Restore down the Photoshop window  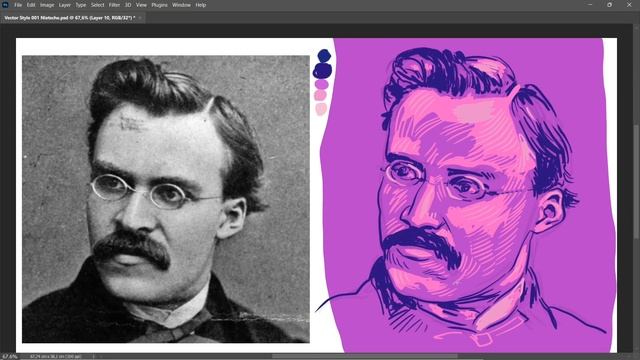609,5
